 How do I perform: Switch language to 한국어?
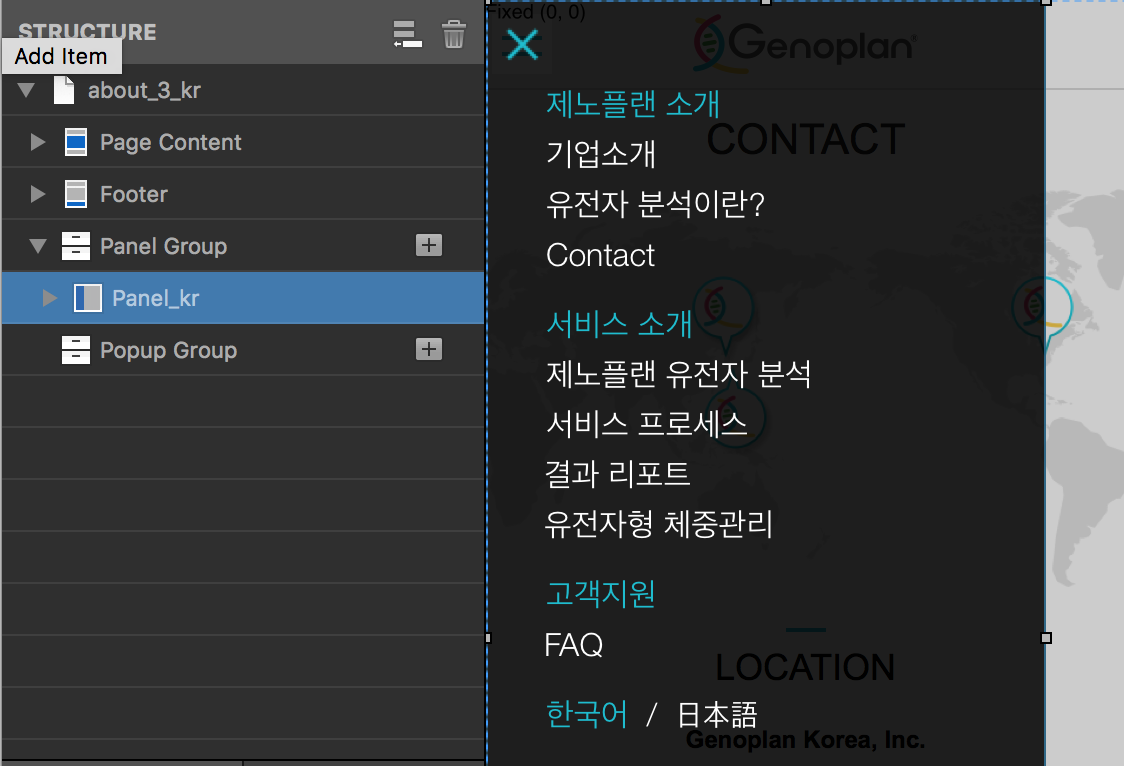[x=586, y=714]
